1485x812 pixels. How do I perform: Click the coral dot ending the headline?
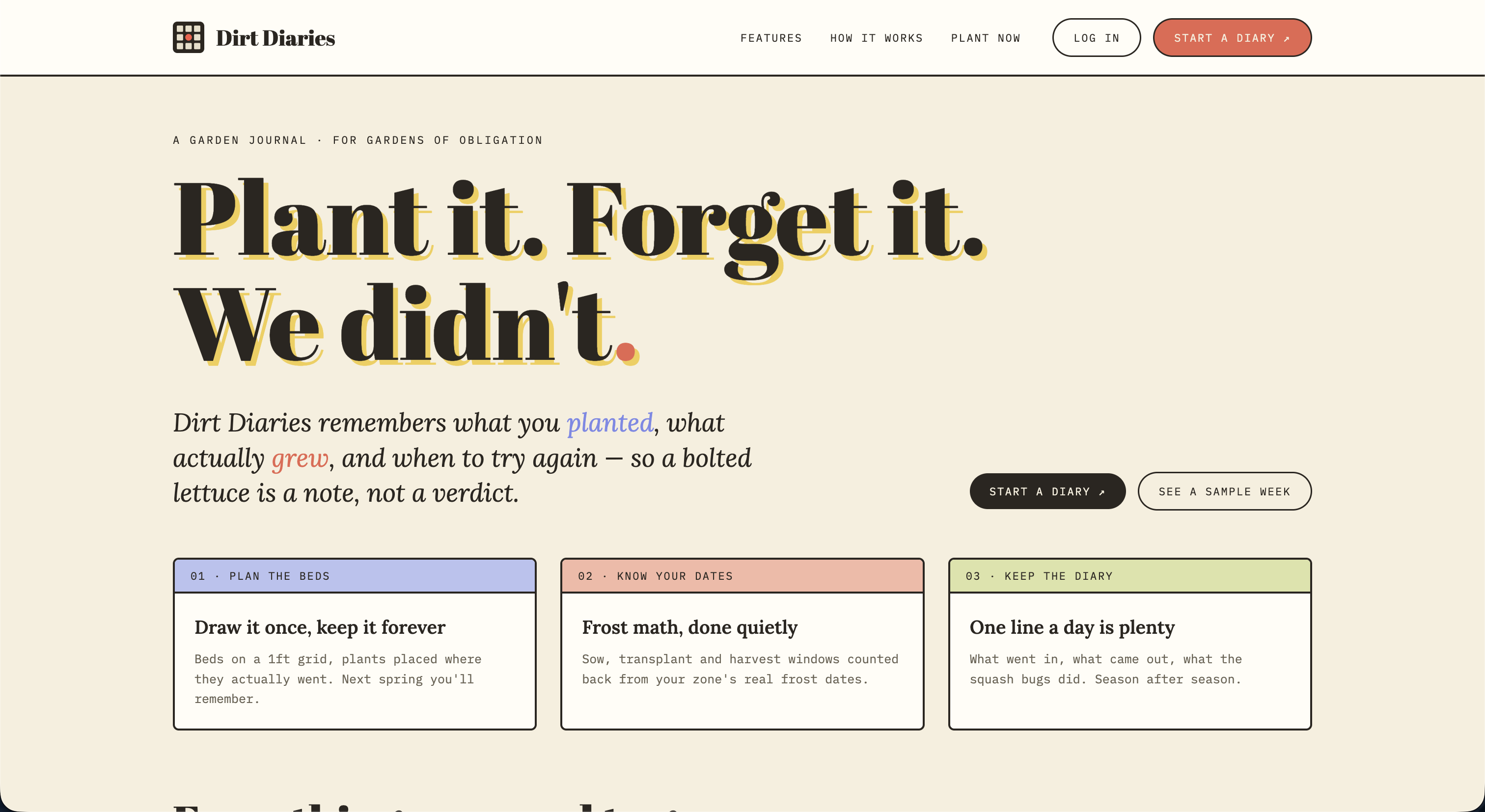(626, 352)
